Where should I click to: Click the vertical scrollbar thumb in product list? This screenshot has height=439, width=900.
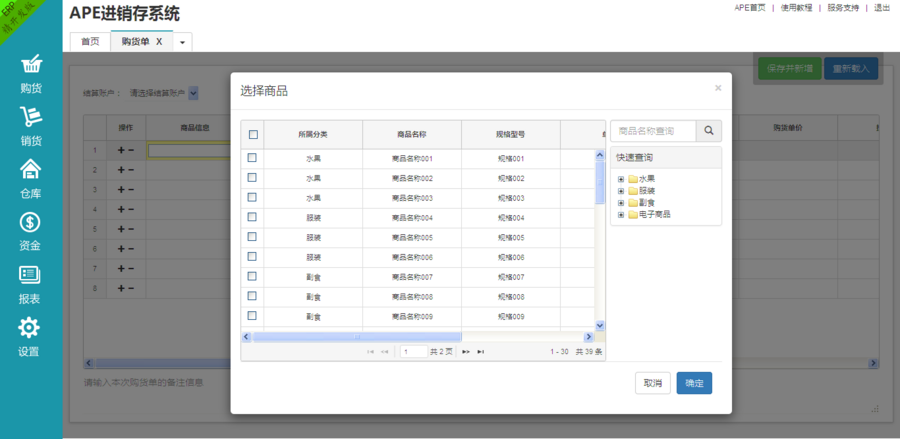pyautogui.click(x=600, y=182)
